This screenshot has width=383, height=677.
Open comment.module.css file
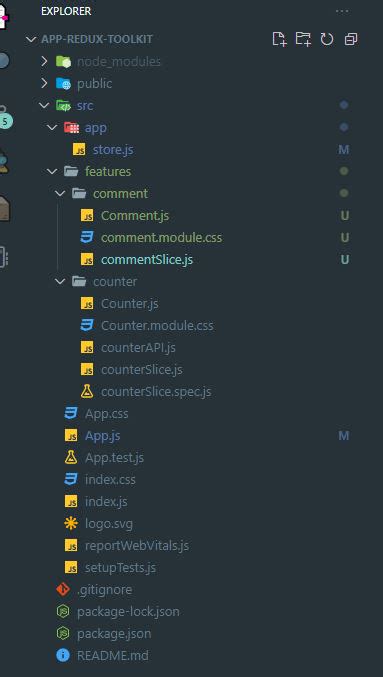pyautogui.click(x=161, y=237)
